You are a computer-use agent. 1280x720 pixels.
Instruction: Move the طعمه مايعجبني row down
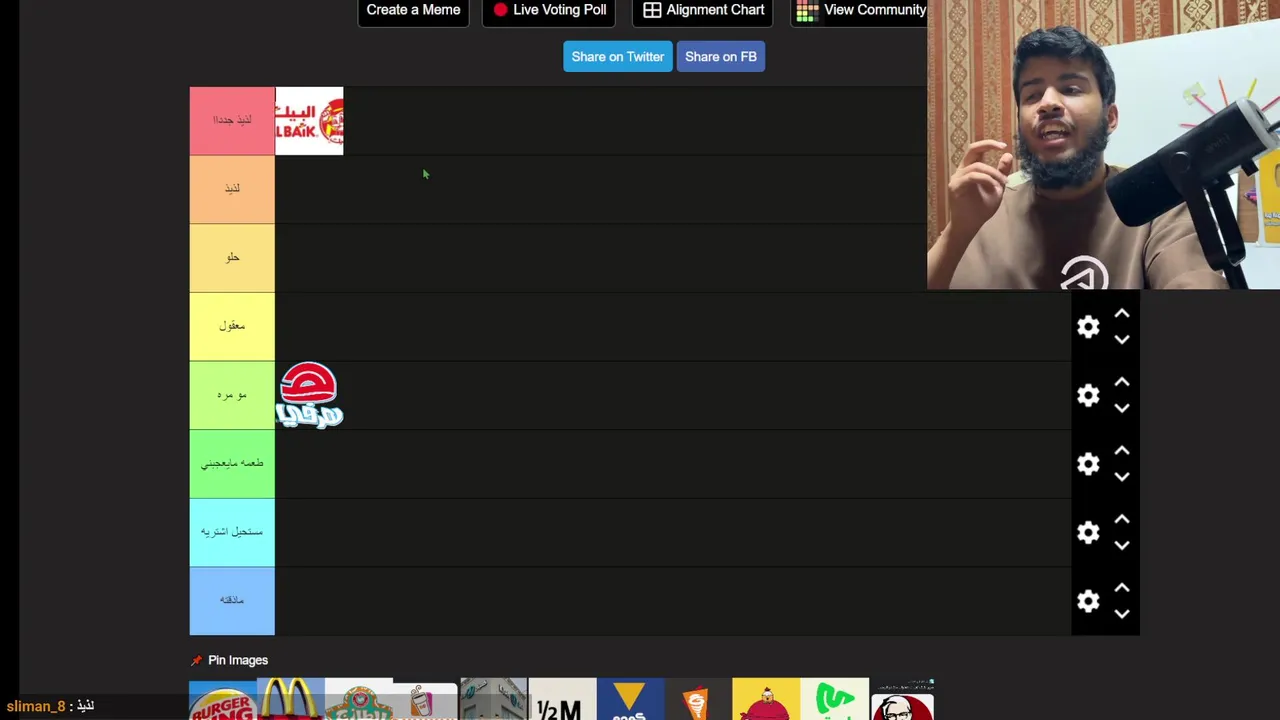[1122, 477]
